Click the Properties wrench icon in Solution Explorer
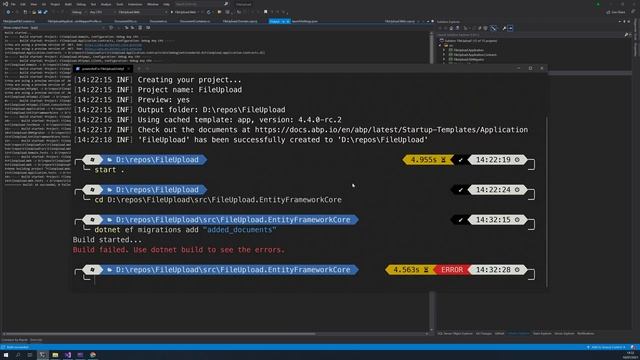 click(504, 28)
